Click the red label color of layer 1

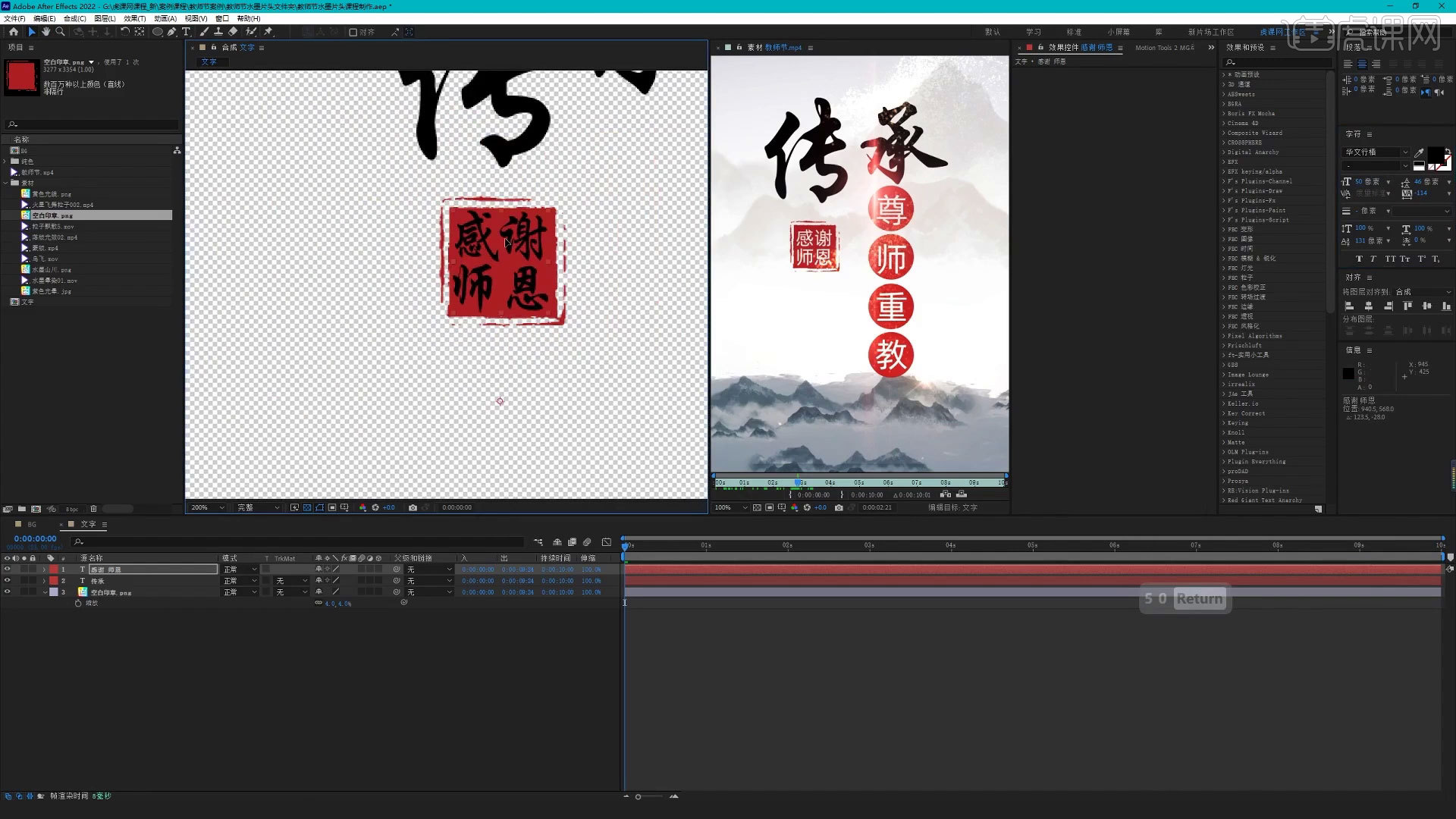pyautogui.click(x=54, y=569)
